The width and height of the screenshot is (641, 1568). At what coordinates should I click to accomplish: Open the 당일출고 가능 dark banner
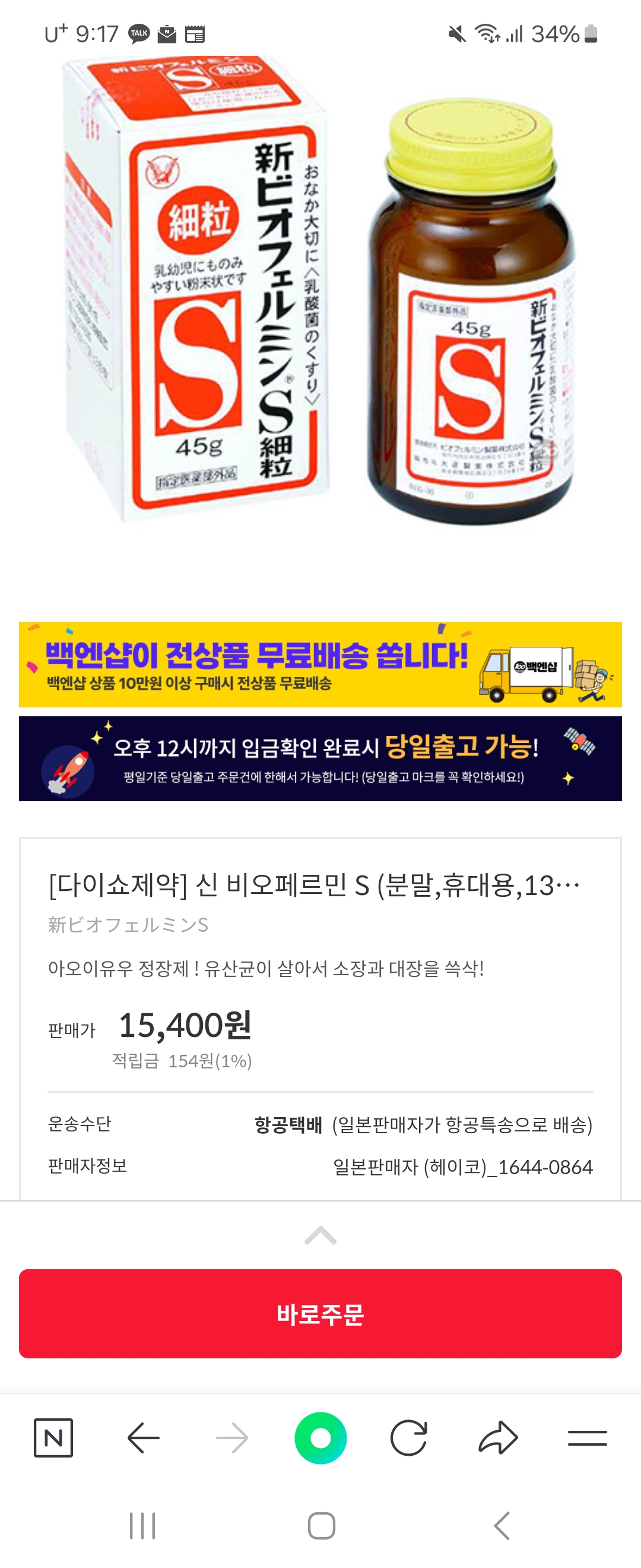pyautogui.click(x=320, y=758)
